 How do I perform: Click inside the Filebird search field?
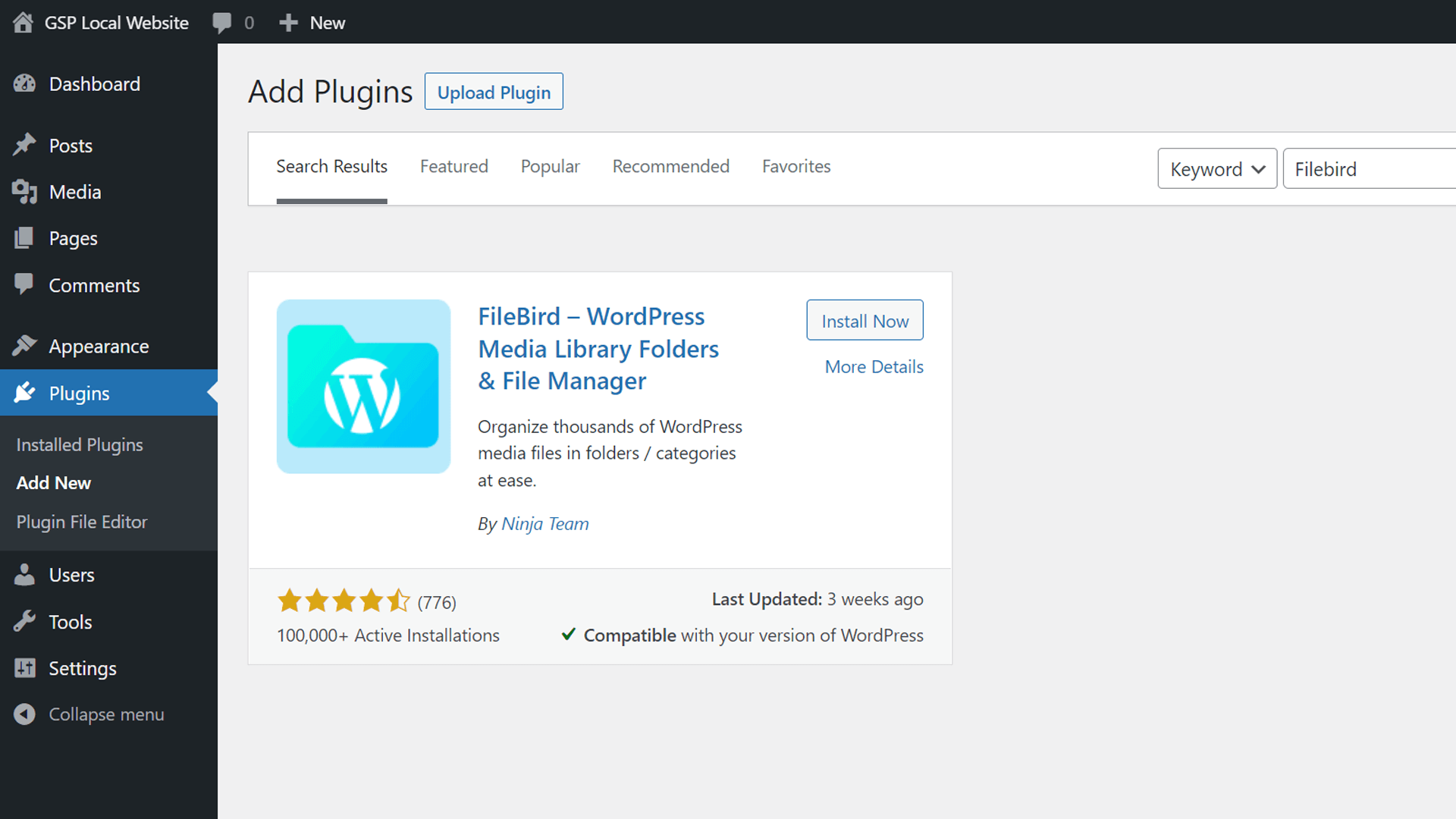[x=1373, y=168]
